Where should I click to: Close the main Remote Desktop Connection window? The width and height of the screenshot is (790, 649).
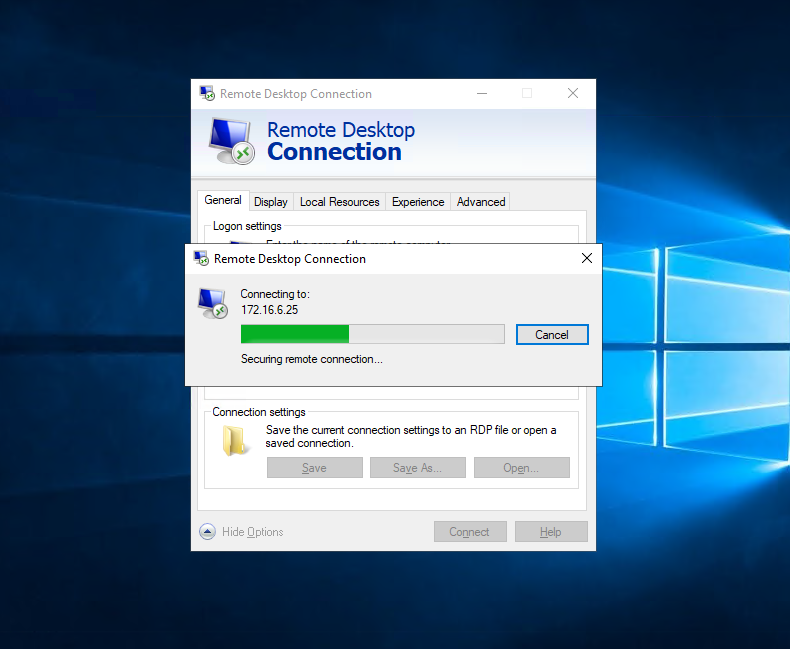click(573, 93)
